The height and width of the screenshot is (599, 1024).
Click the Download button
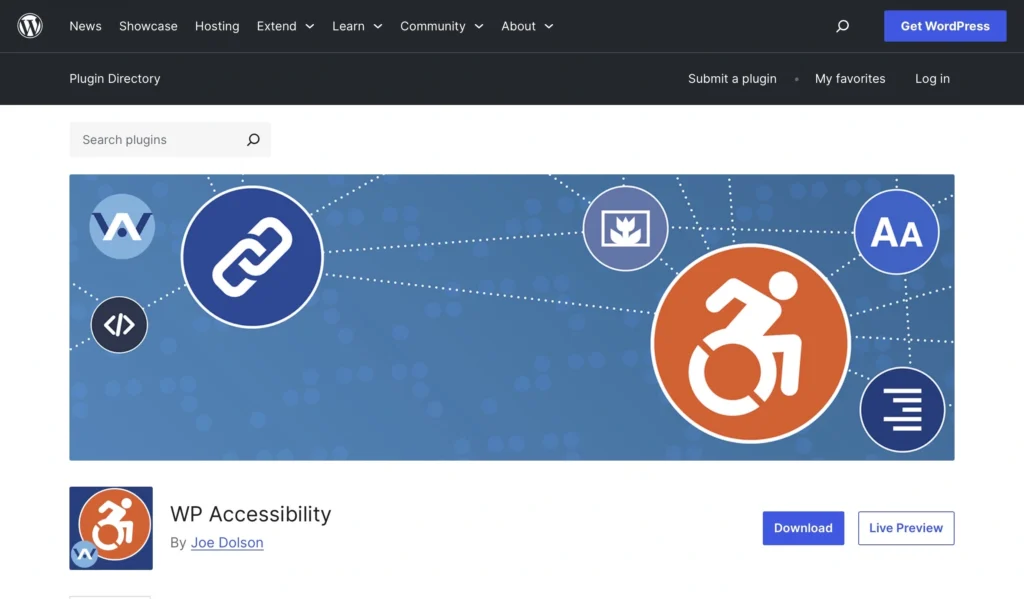tap(803, 528)
